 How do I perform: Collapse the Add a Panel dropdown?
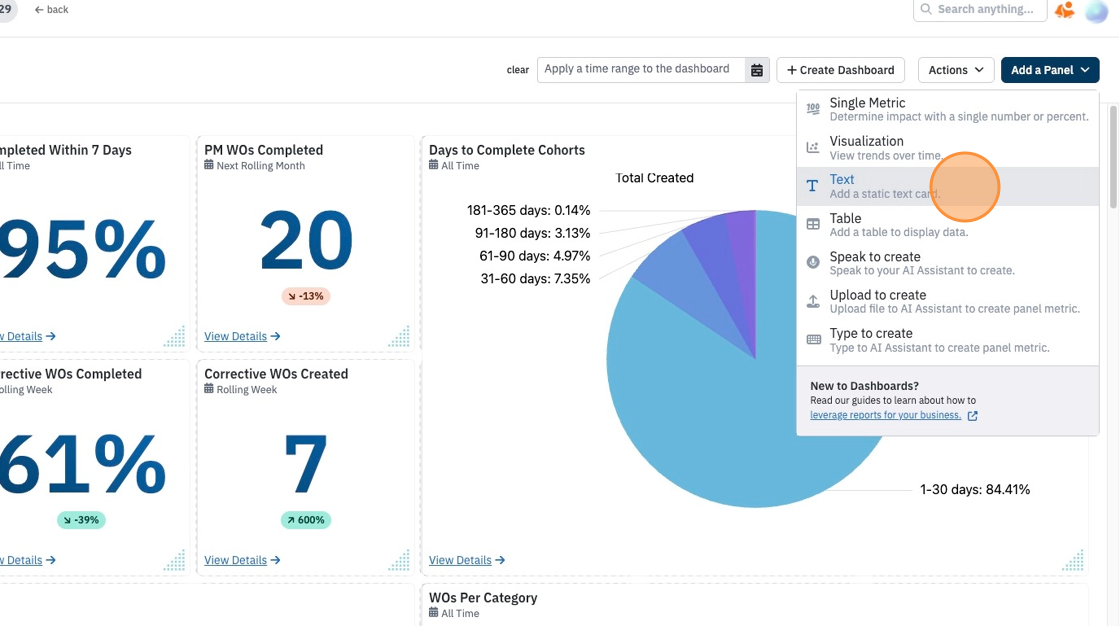pos(1050,70)
